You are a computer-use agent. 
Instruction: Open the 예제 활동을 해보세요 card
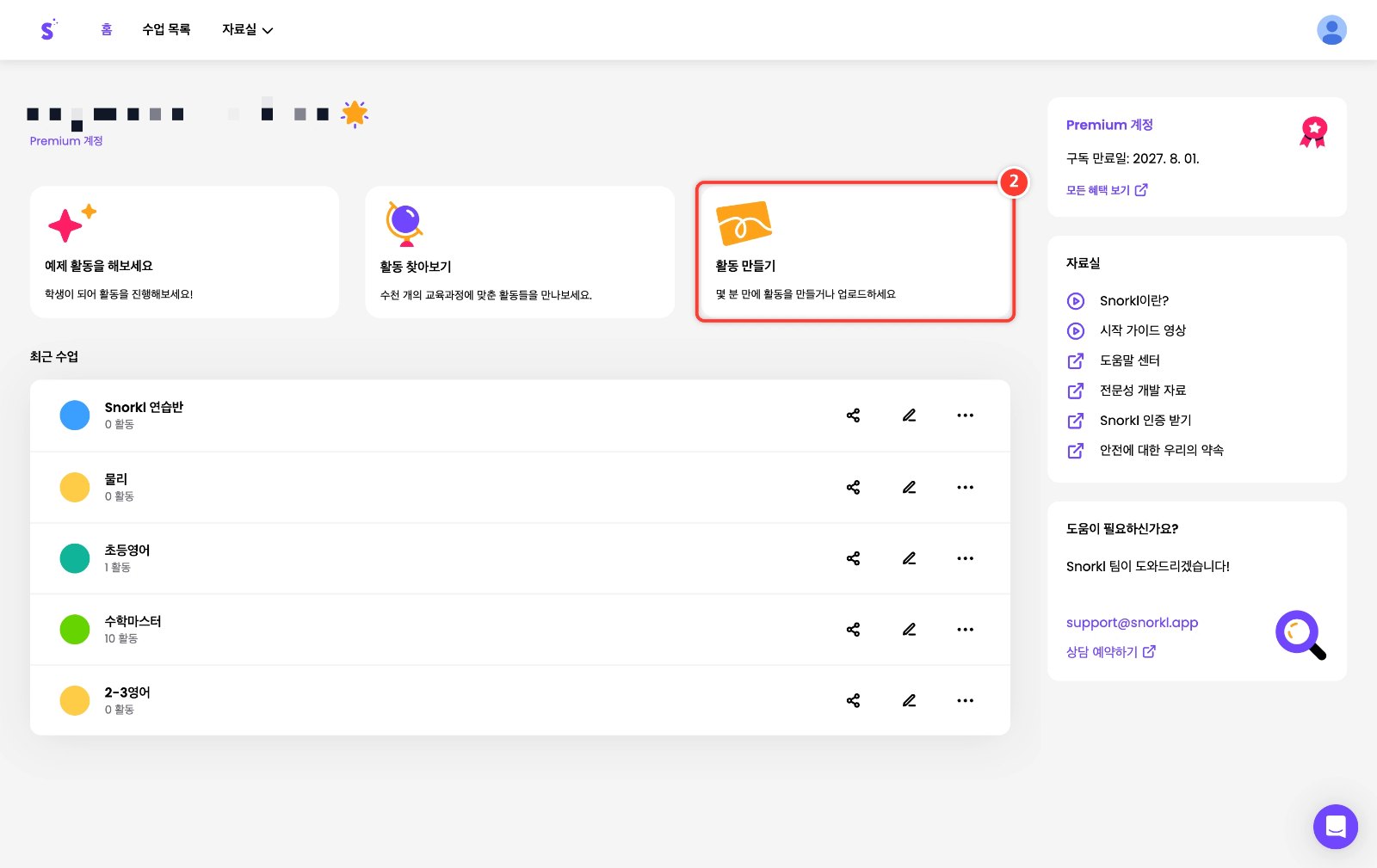click(x=184, y=252)
